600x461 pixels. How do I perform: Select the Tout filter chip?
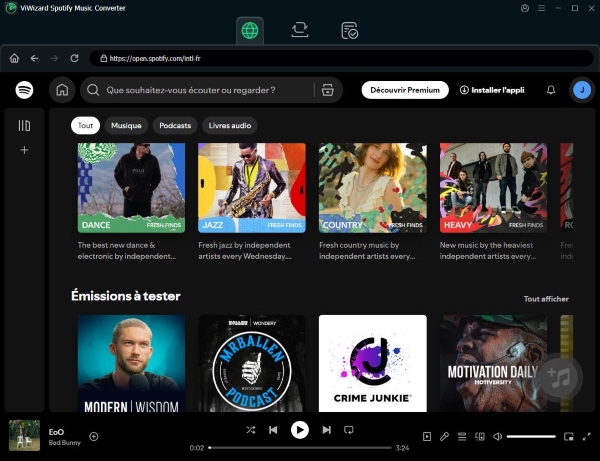(x=85, y=125)
